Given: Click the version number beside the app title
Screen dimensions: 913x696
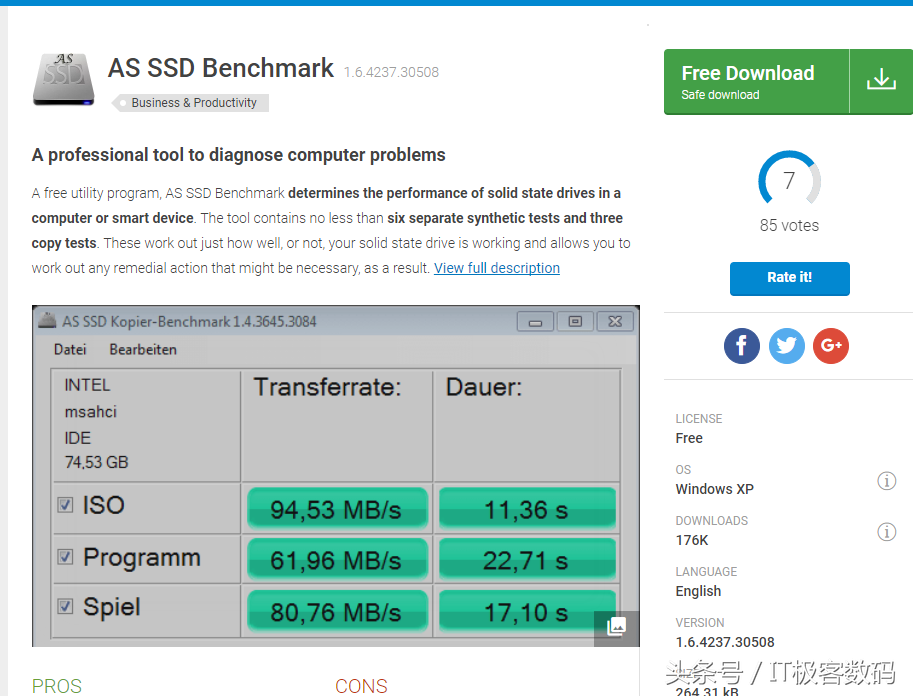Looking at the screenshot, I should click(391, 72).
